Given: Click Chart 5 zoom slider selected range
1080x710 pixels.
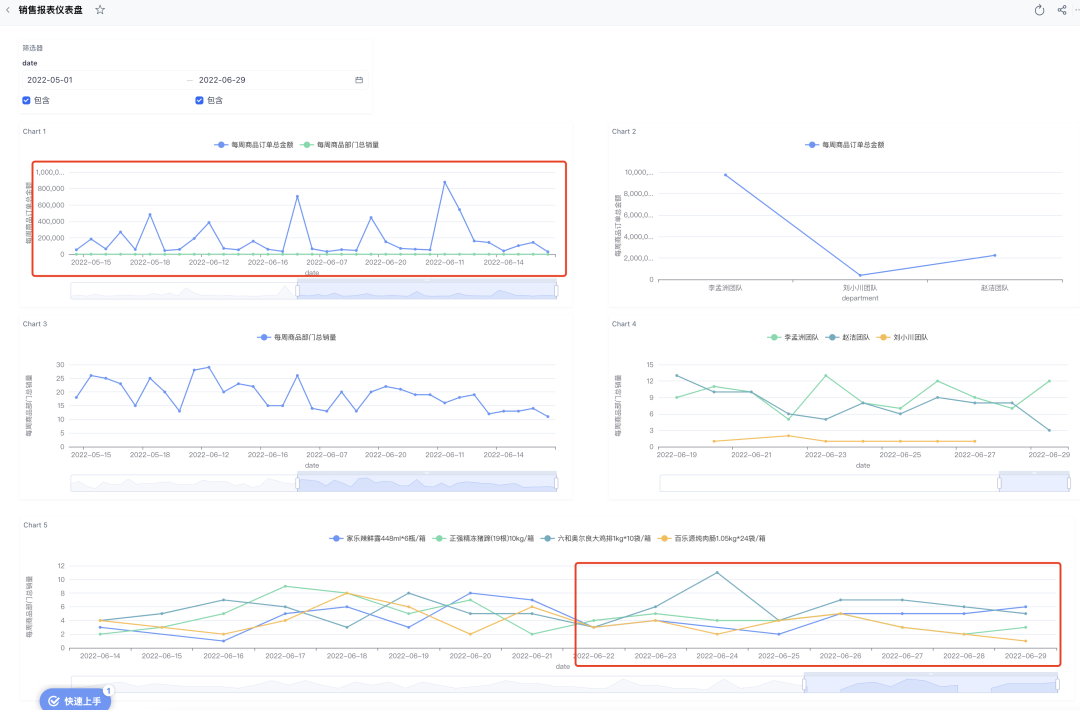Looking at the screenshot, I should [x=931, y=685].
